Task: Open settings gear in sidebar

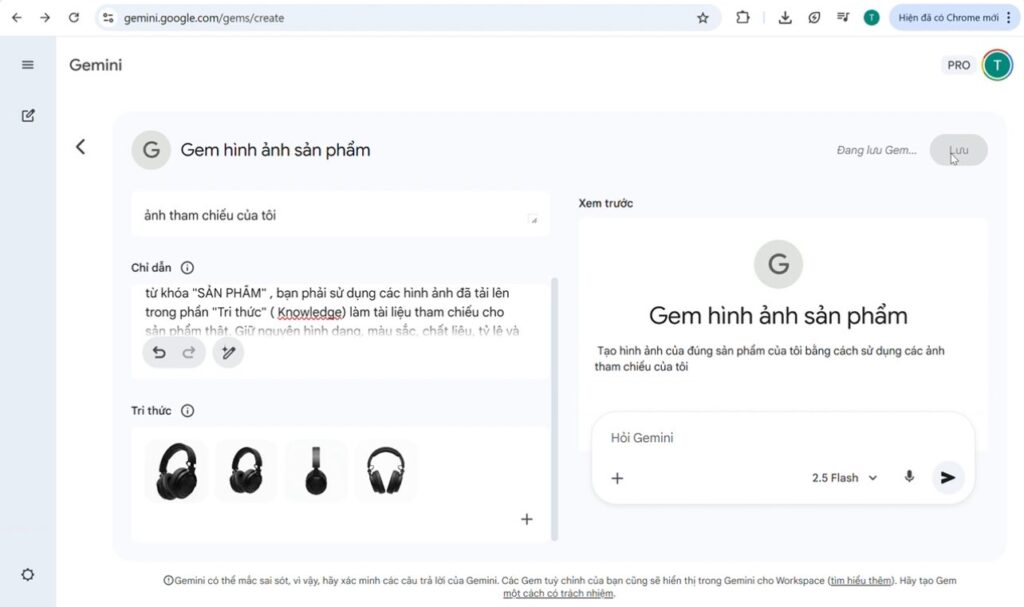Action: [x=28, y=574]
